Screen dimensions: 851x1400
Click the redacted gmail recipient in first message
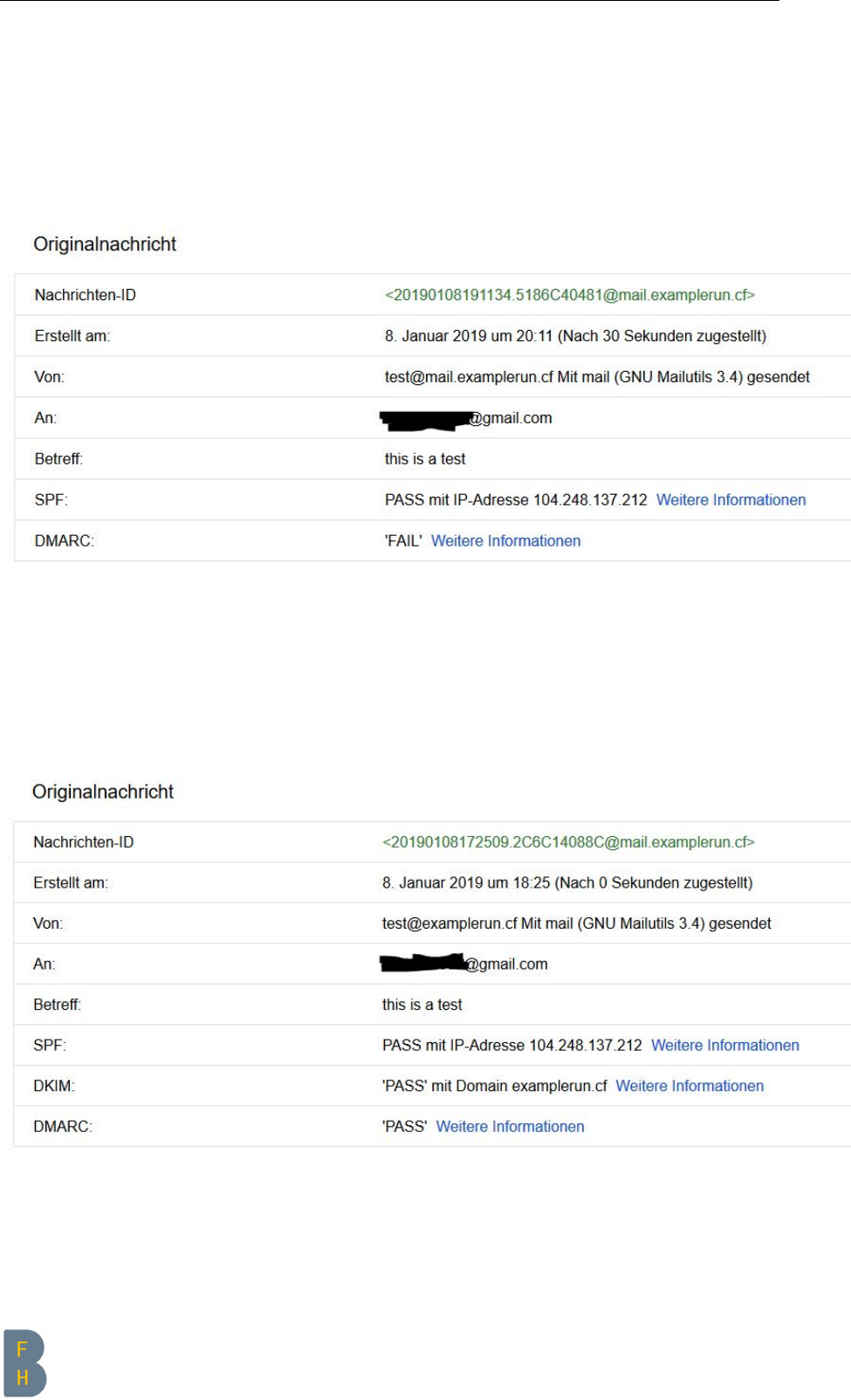(466, 419)
